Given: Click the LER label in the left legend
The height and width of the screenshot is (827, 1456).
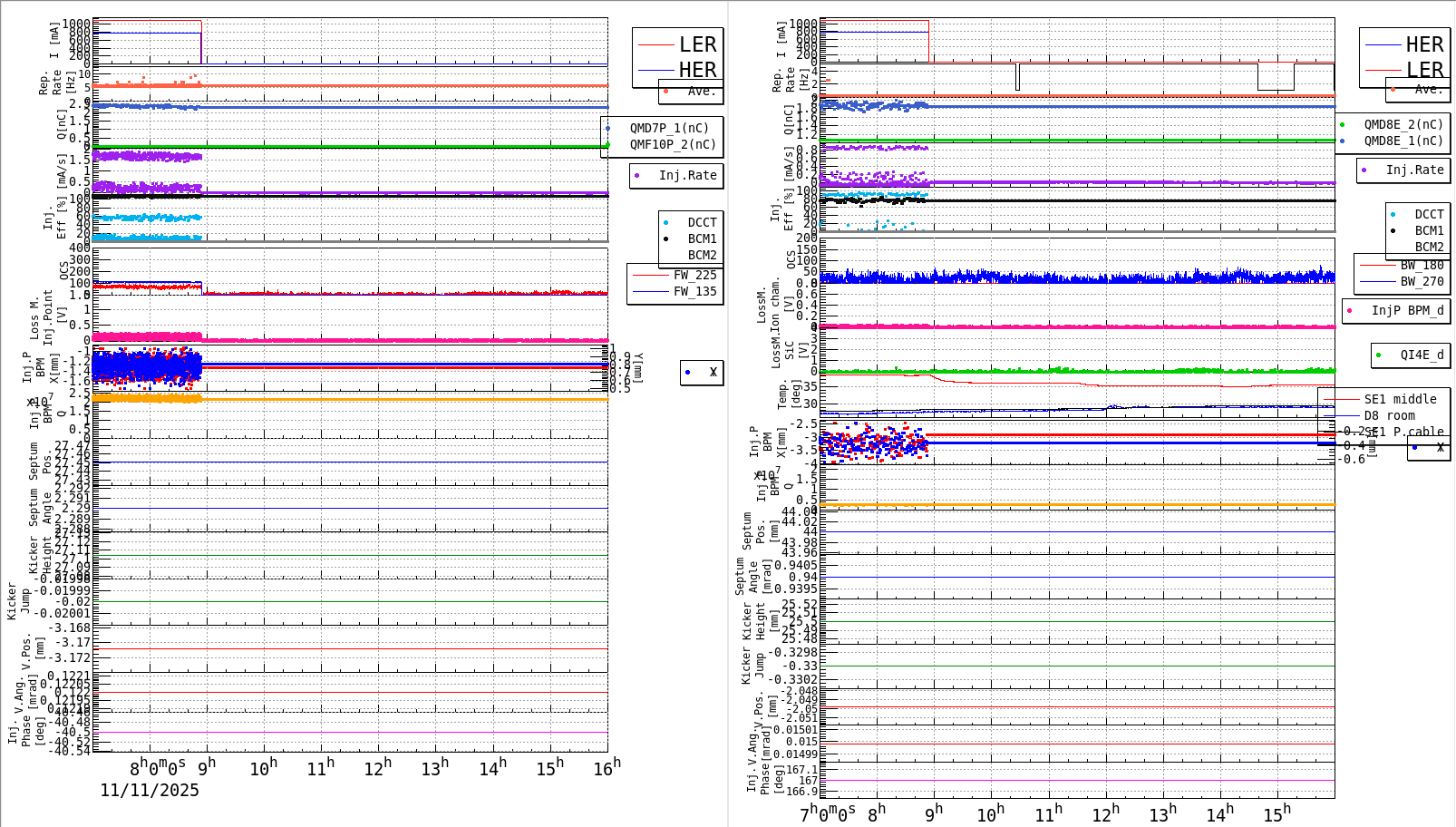Looking at the screenshot, I should (x=700, y=44).
